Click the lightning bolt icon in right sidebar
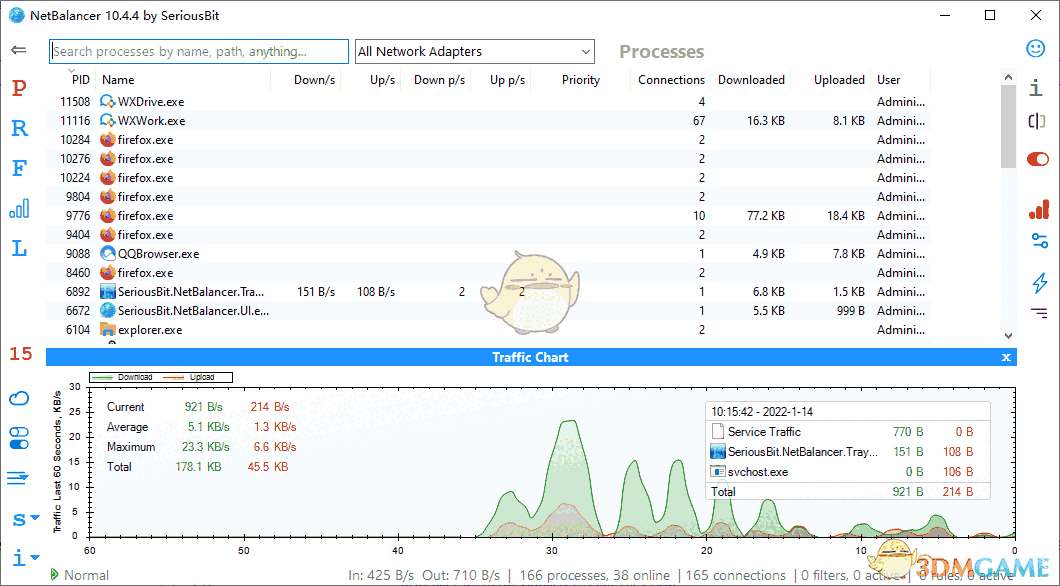Image resolution: width=1060 pixels, height=586 pixels. tap(1038, 283)
